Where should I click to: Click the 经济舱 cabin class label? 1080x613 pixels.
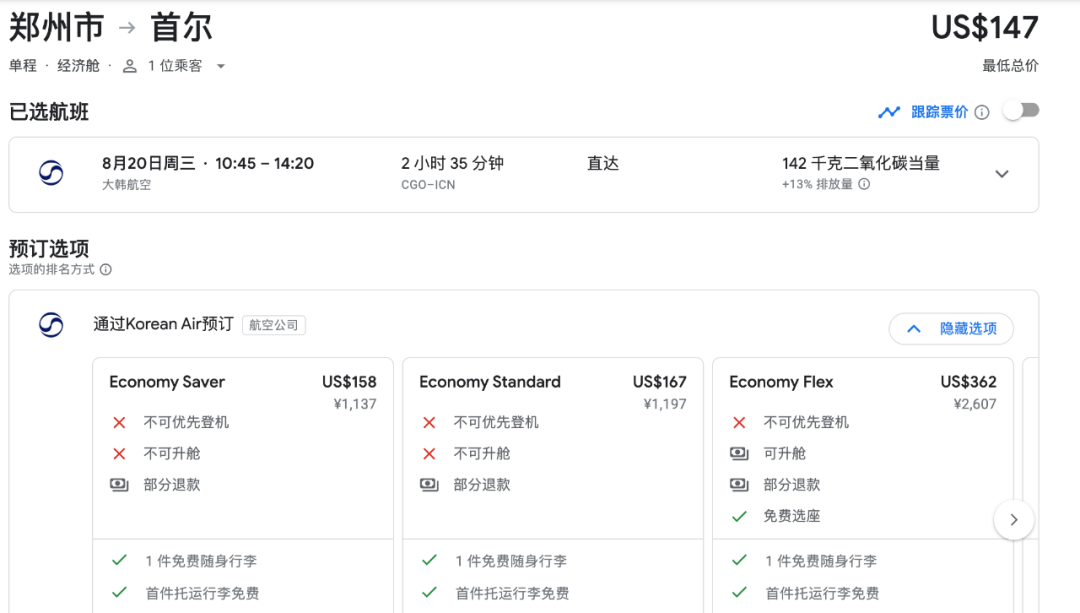click(78, 66)
